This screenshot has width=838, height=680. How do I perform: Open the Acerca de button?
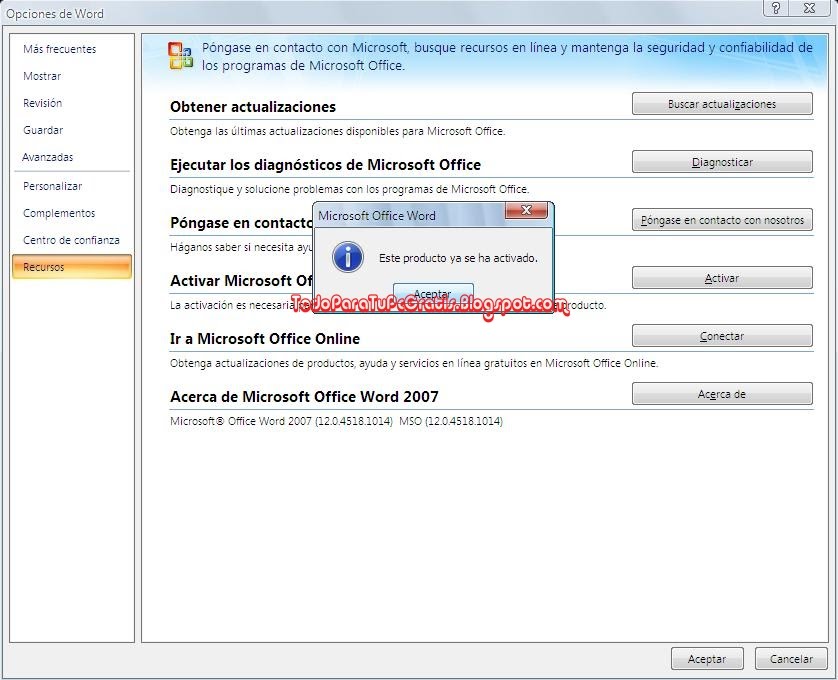pyautogui.click(x=722, y=394)
